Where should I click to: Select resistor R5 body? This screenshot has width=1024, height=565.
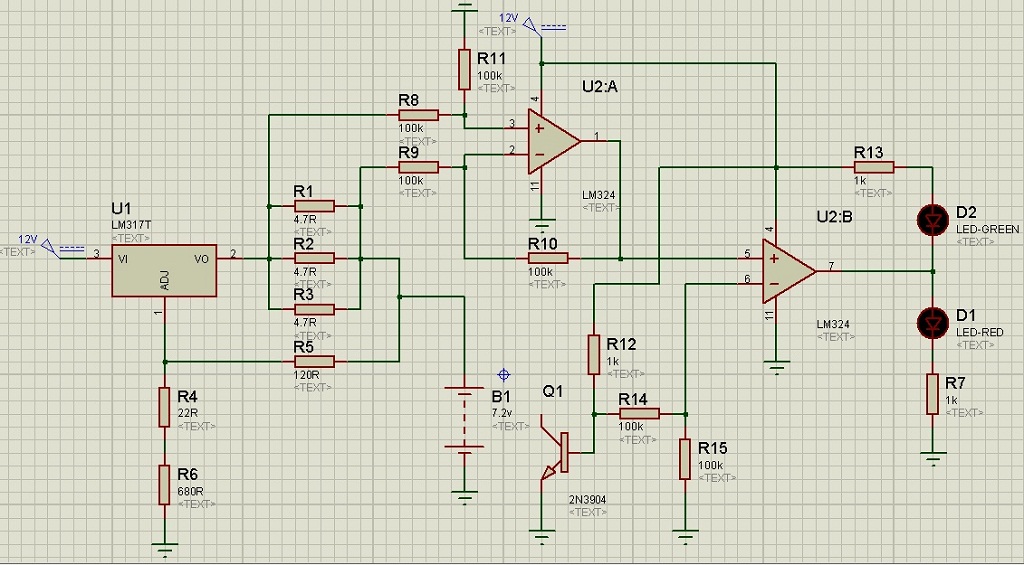click(314, 361)
